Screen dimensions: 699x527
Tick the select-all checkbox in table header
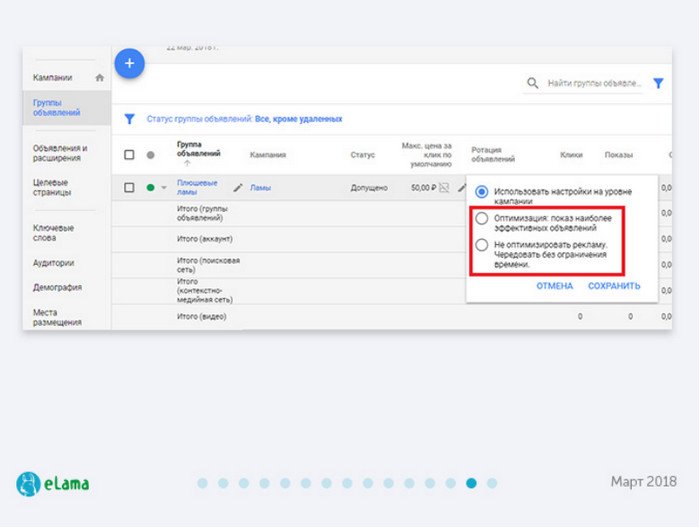pos(129,155)
